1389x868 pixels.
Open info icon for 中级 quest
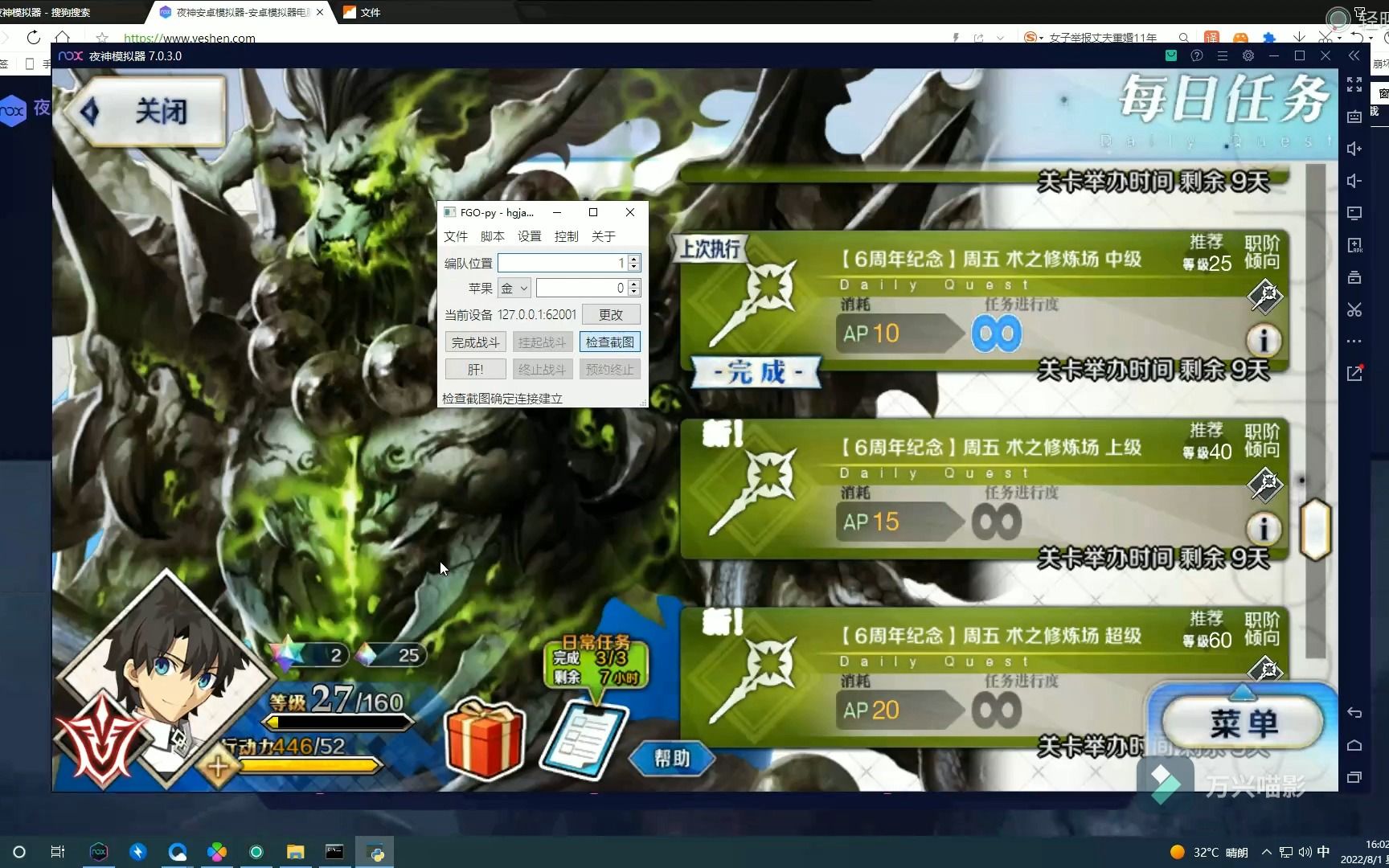point(1264,341)
